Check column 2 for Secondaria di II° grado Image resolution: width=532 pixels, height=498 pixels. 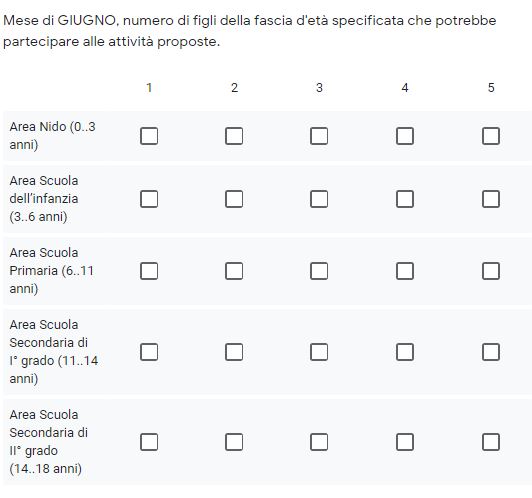click(x=234, y=442)
